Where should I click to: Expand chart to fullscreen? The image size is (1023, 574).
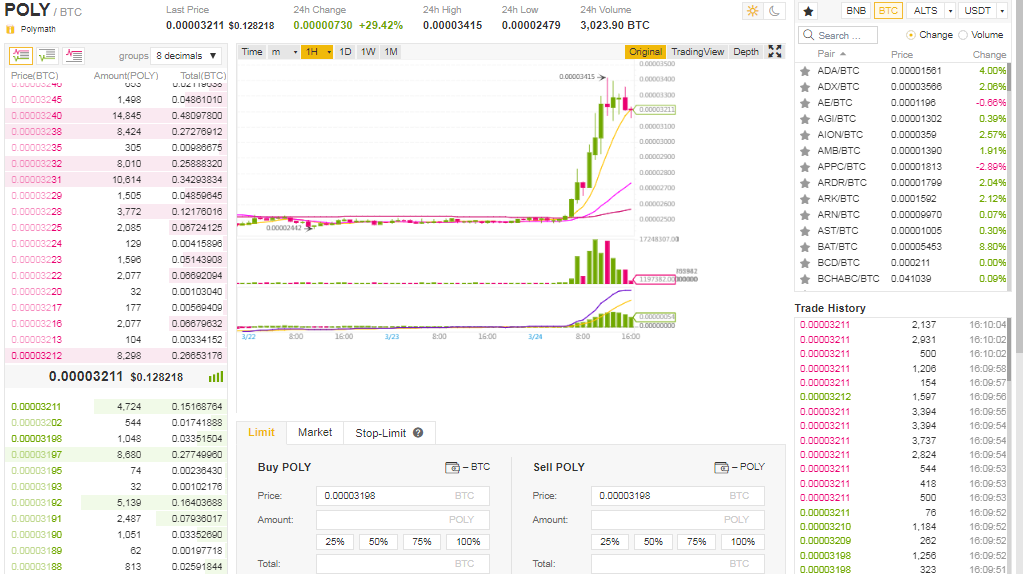click(x=774, y=52)
